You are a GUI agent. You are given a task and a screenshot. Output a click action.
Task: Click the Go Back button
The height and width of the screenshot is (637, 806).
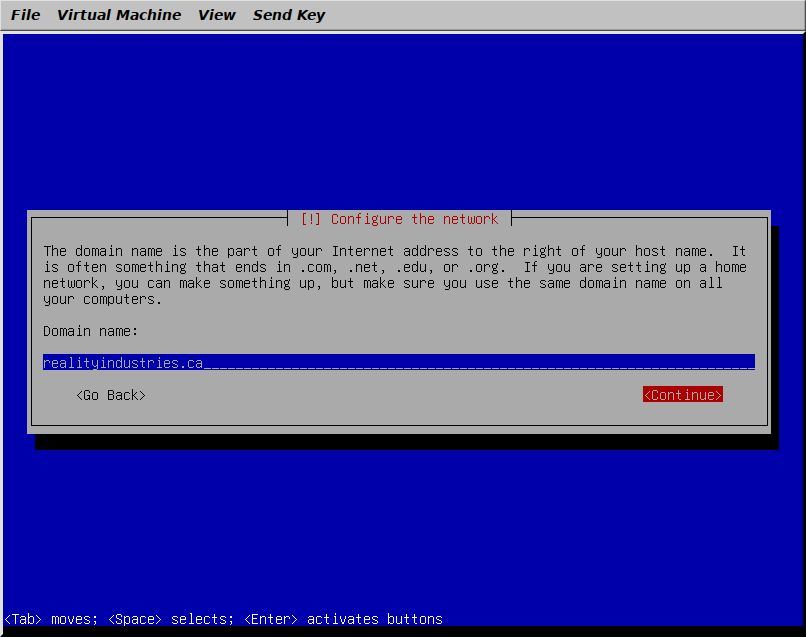click(x=111, y=395)
